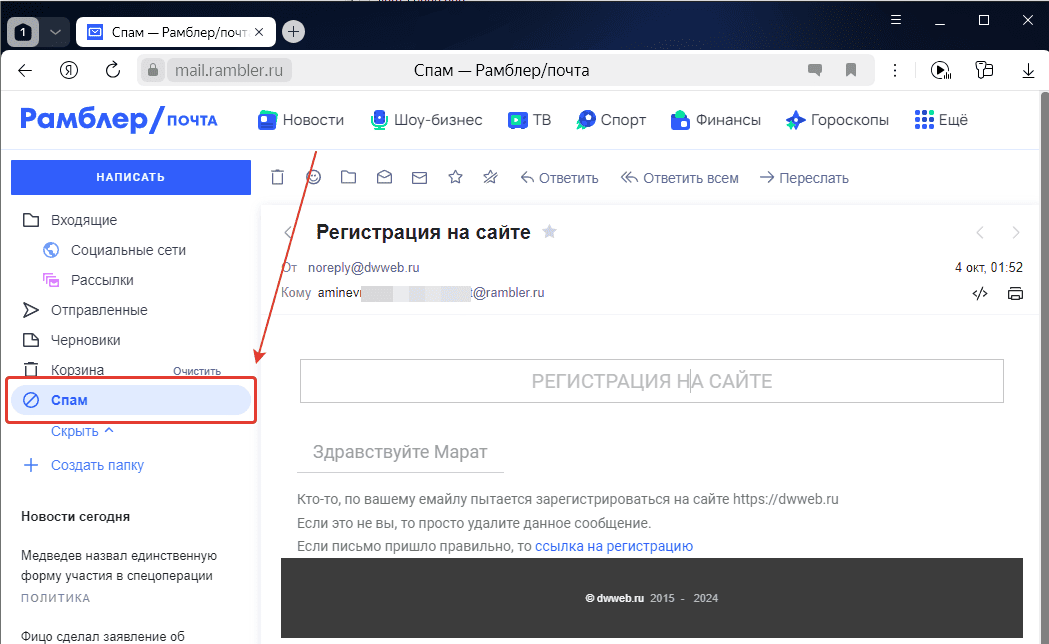Click the email date 4 окт, 01:52
The width and height of the screenshot is (1049, 644).
[989, 267]
